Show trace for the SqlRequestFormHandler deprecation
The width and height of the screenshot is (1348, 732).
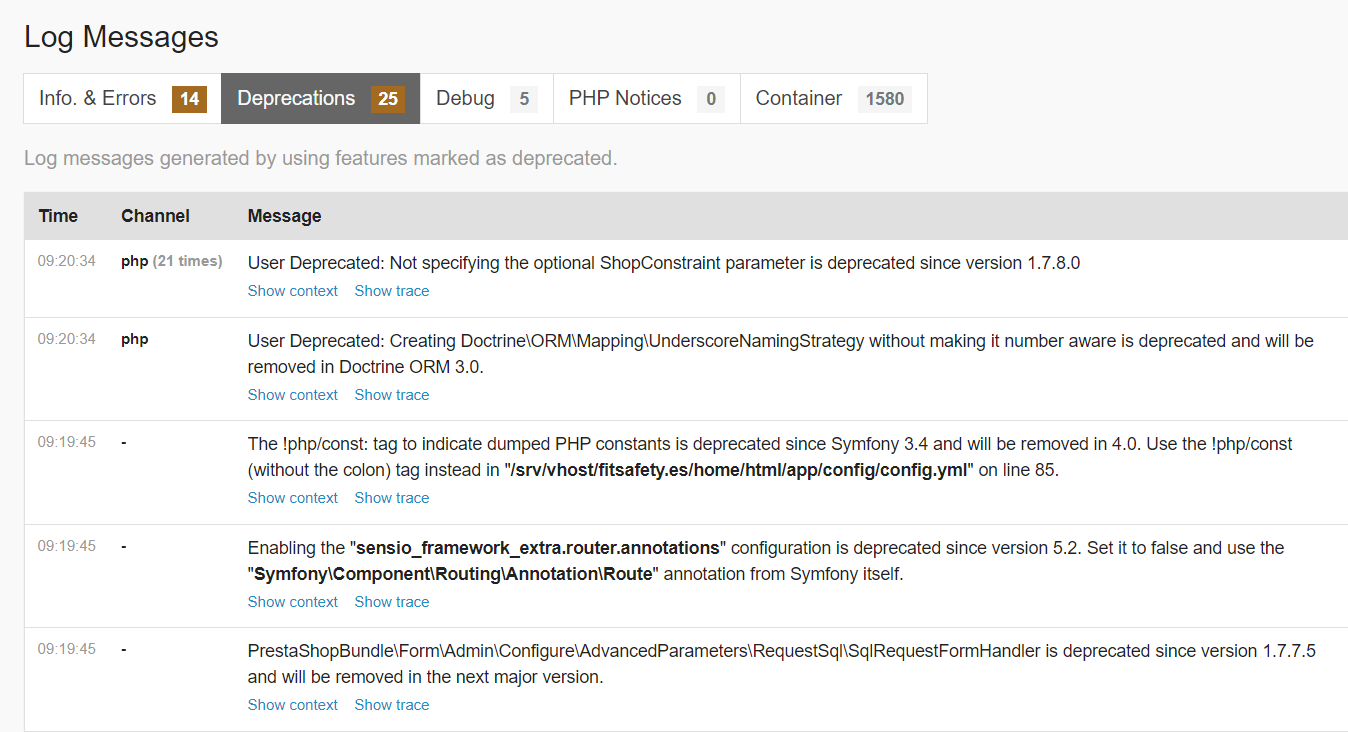[392, 705]
